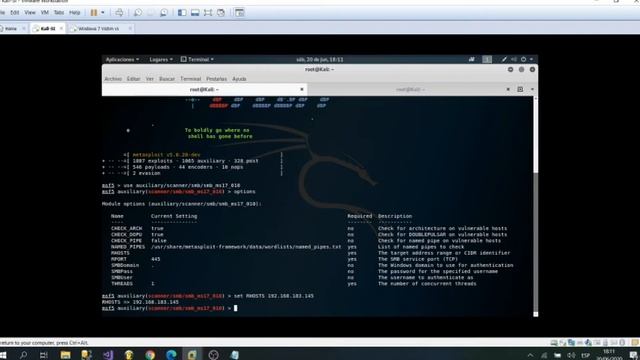Click the RPORT value 445

pyautogui.click(x=156, y=259)
